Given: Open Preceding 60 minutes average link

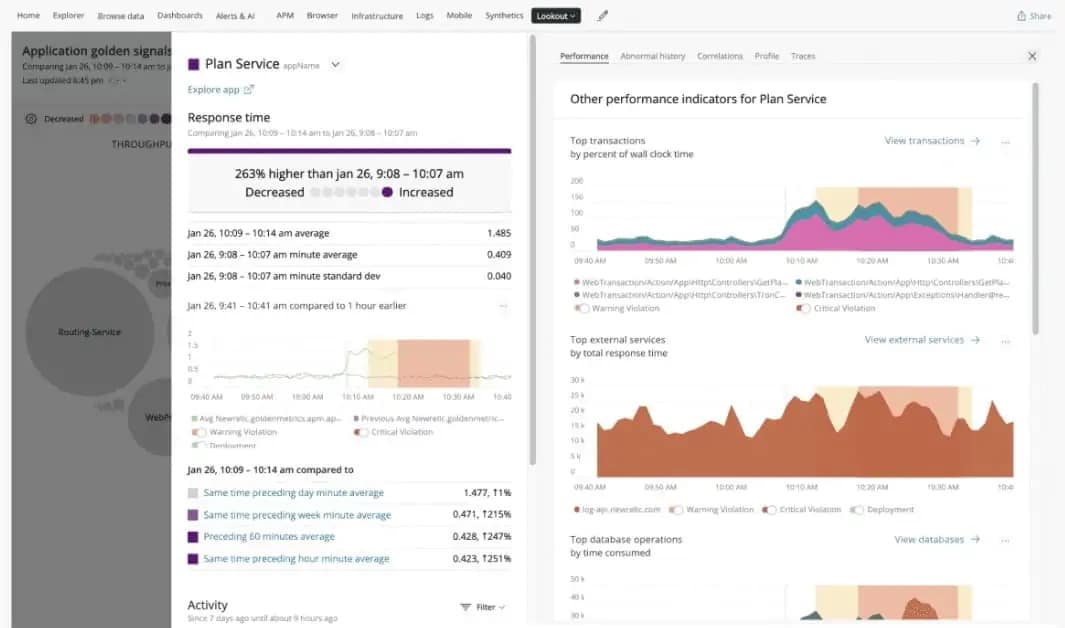Looking at the screenshot, I should coord(269,536).
